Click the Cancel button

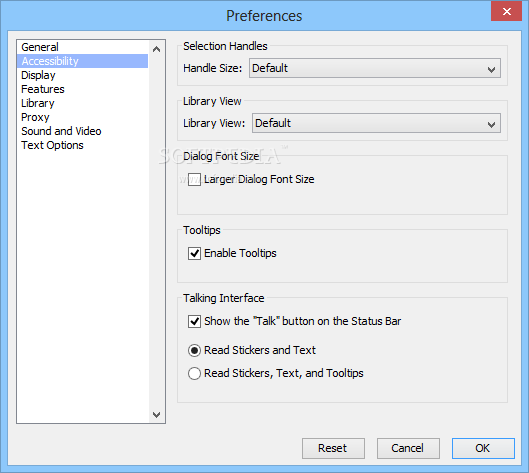pos(408,448)
